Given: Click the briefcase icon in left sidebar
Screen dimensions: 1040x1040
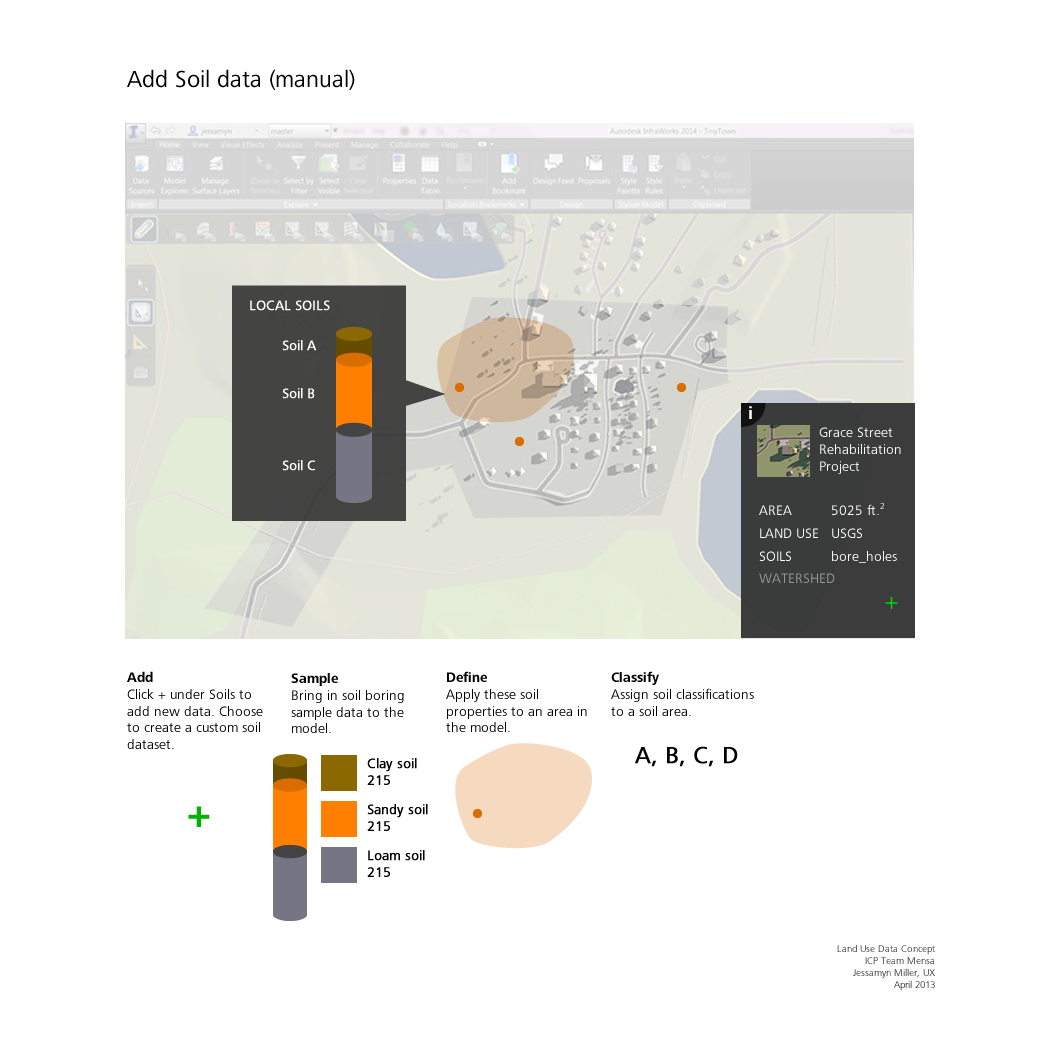Looking at the screenshot, I should [x=141, y=372].
